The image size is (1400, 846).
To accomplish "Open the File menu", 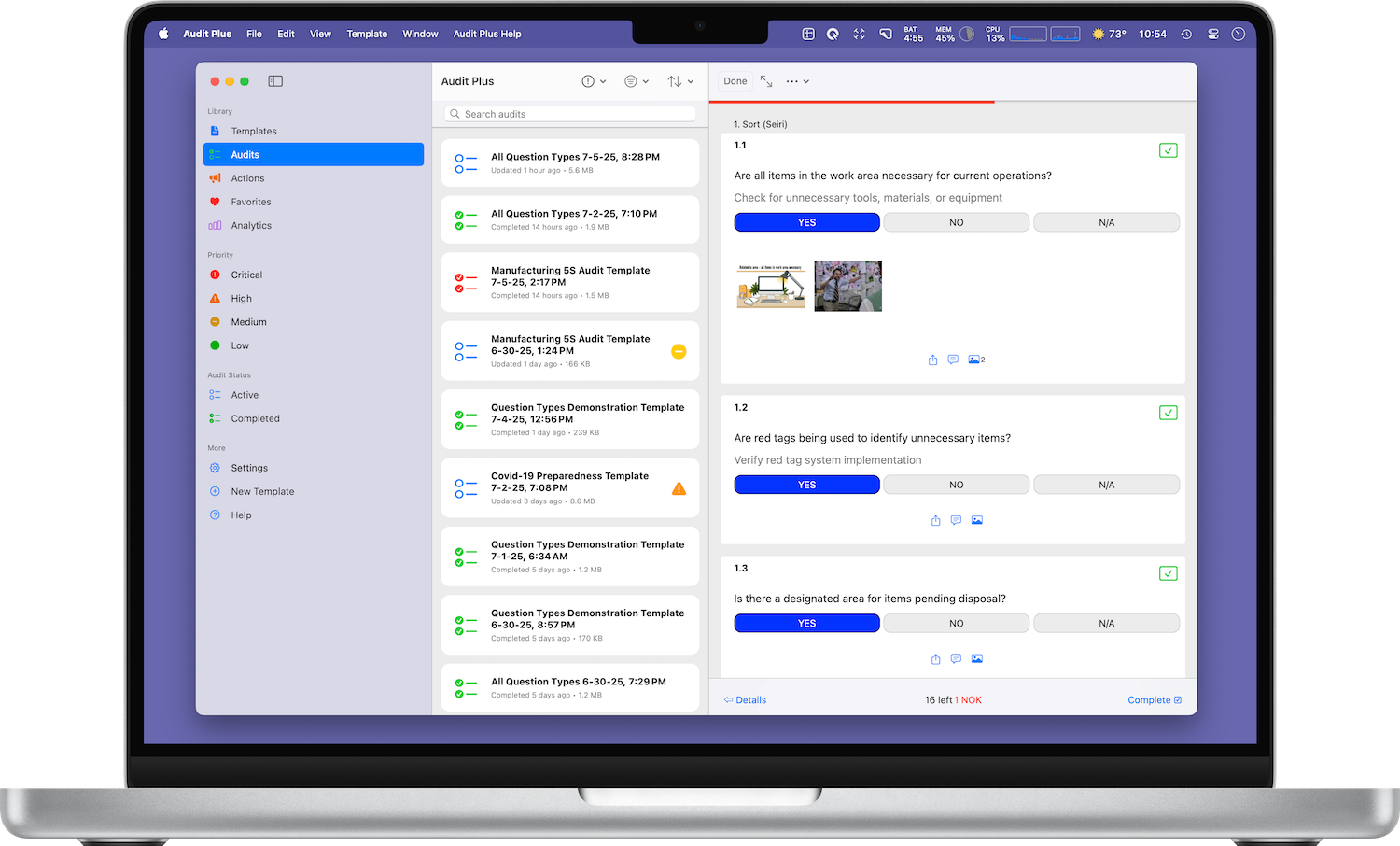I will click(x=254, y=34).
